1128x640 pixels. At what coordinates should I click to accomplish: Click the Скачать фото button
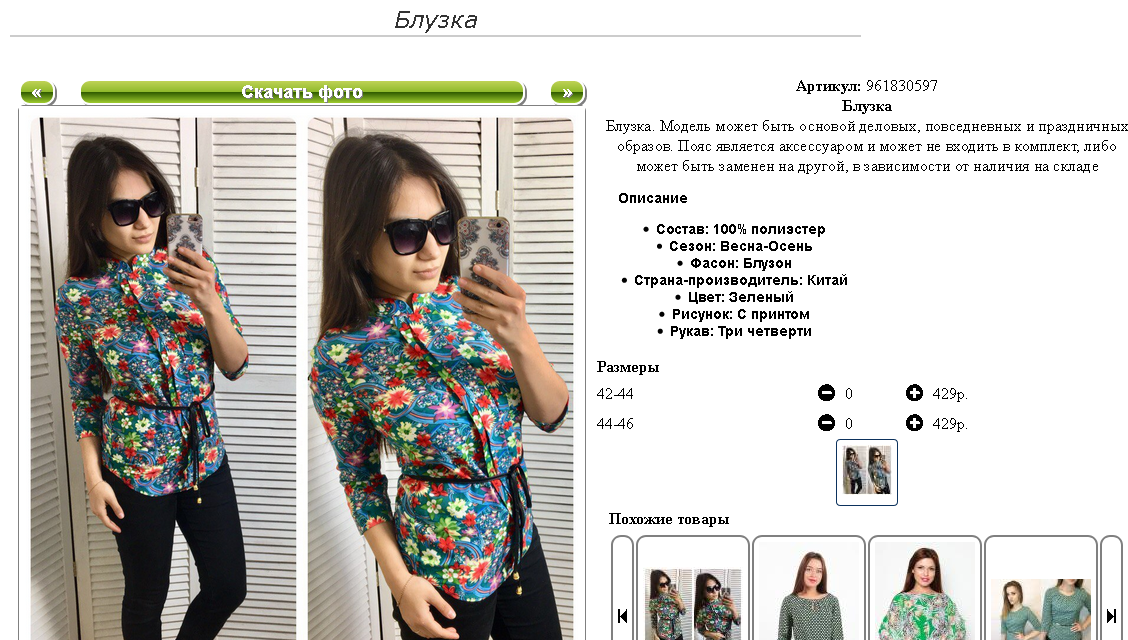(x=302, y=92)
